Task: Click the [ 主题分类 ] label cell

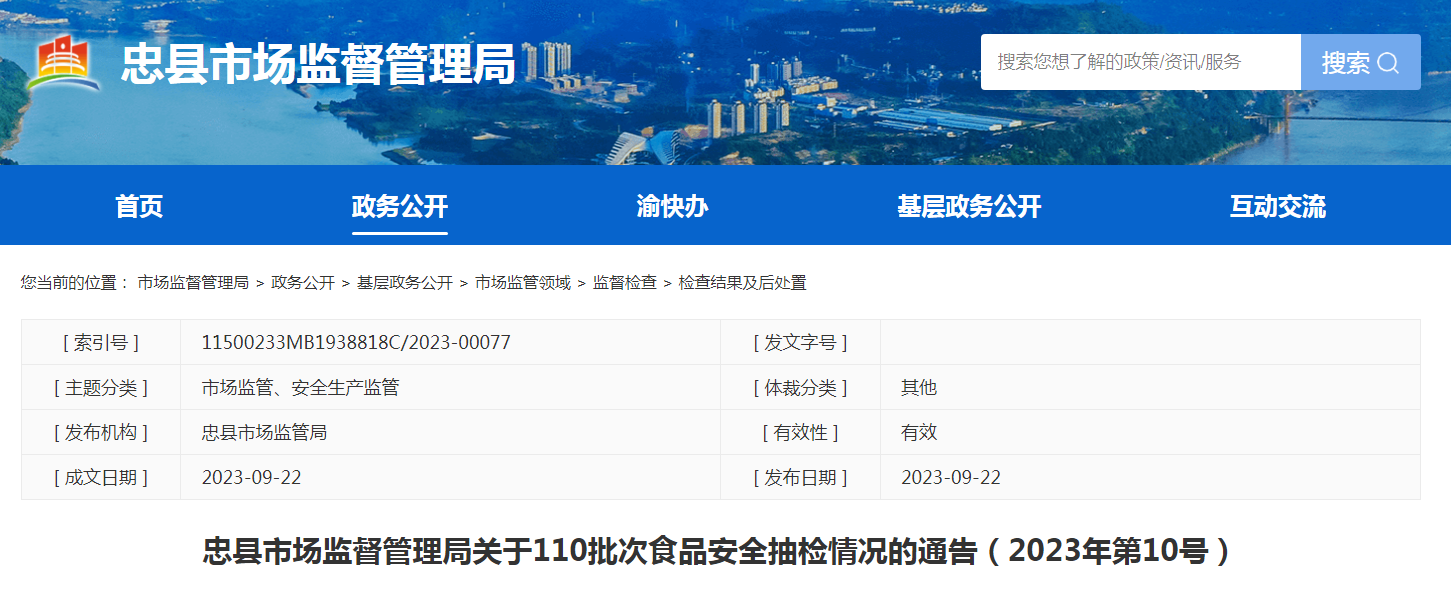Action: [101, 387]
